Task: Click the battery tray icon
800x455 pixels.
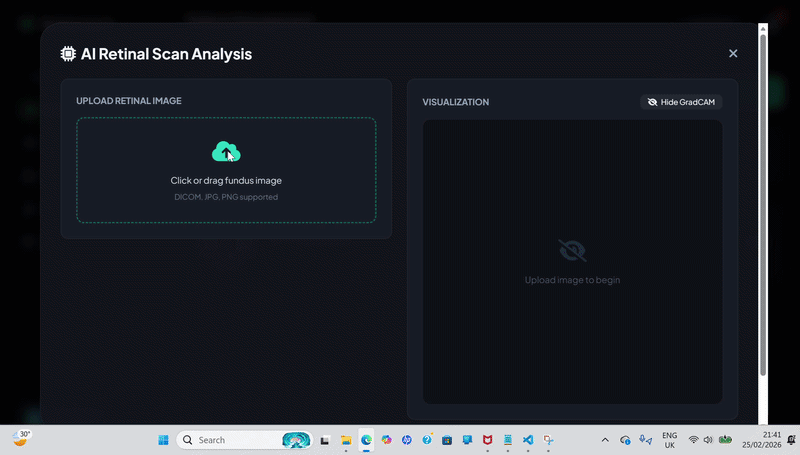Action: click(x=725, y=440)
